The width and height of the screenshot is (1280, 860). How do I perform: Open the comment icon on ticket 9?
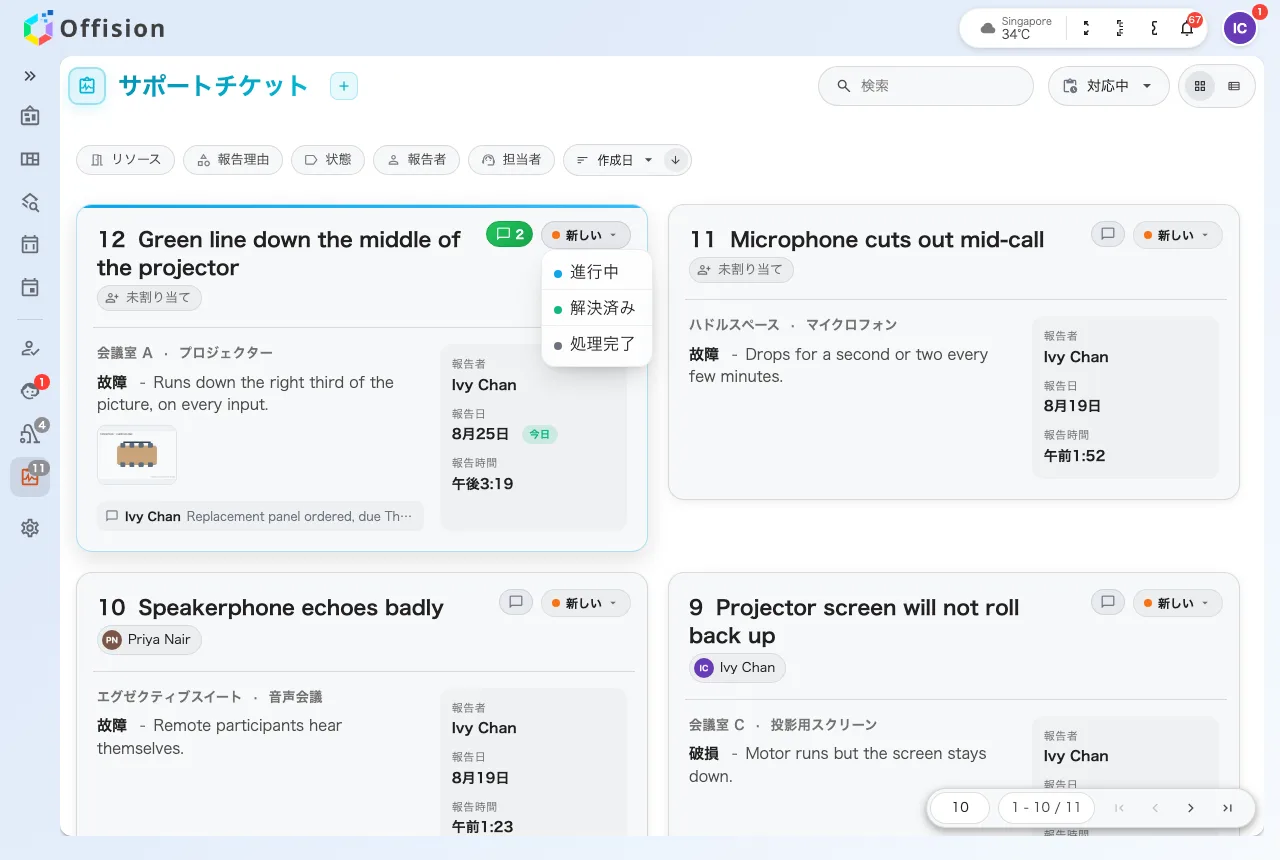click(1108, 603)
